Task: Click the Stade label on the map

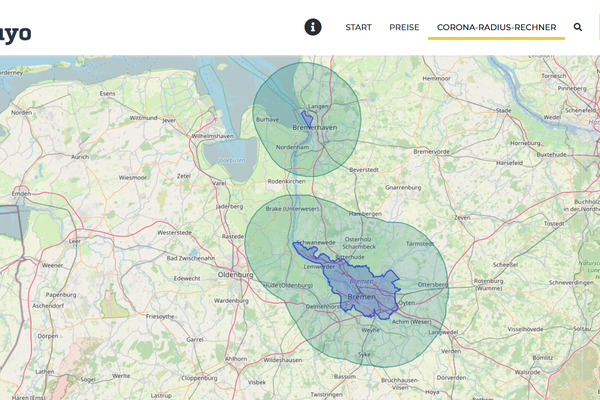Action: tap(504, 110)
